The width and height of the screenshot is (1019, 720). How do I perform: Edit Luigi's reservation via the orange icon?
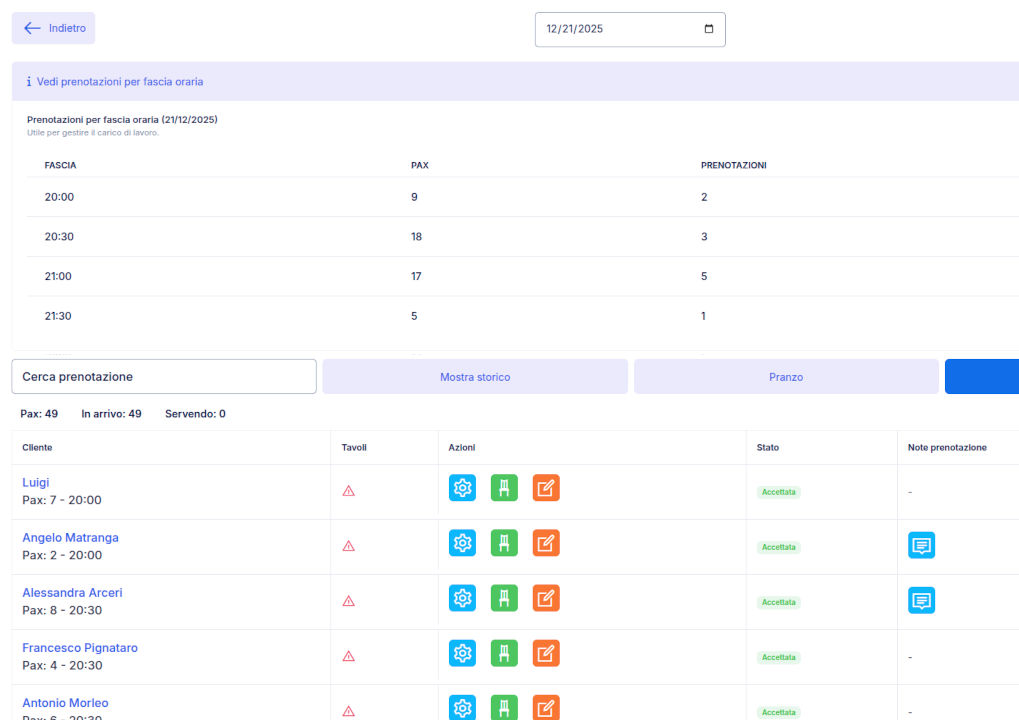pos(546,487)
